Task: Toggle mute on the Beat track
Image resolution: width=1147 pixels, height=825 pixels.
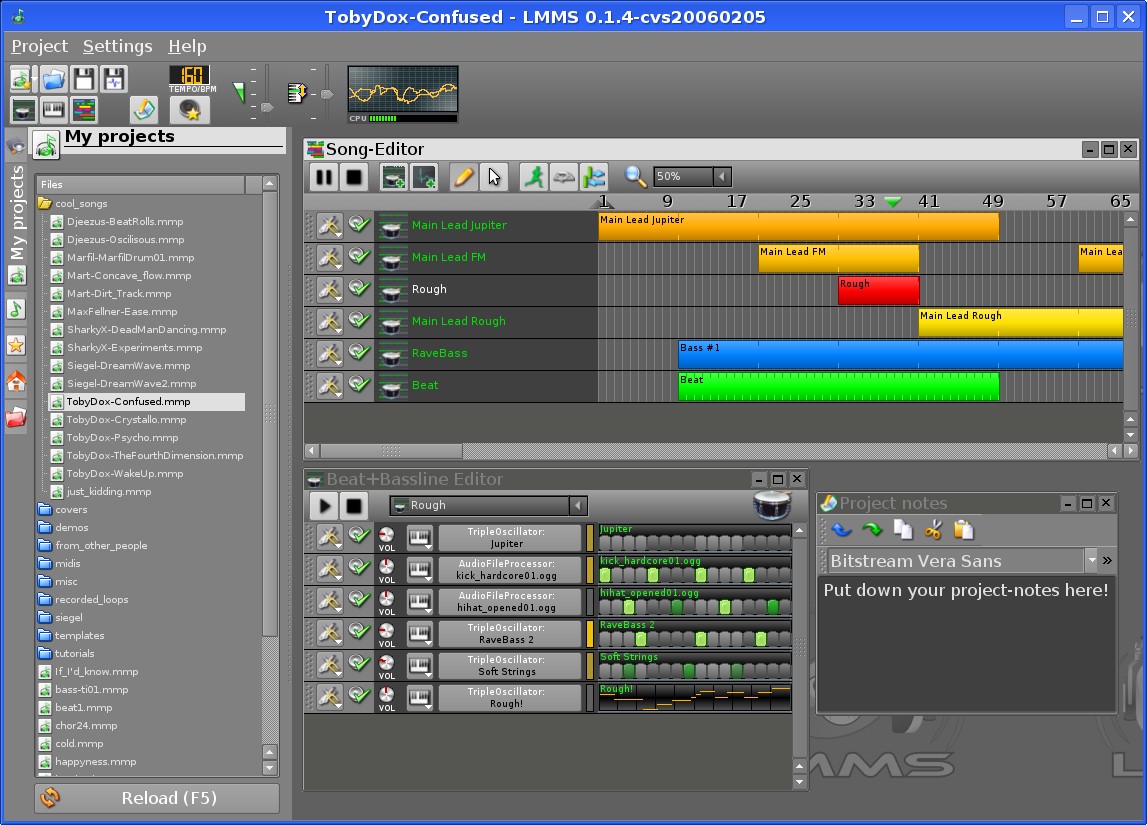Action: pos(359,384)
